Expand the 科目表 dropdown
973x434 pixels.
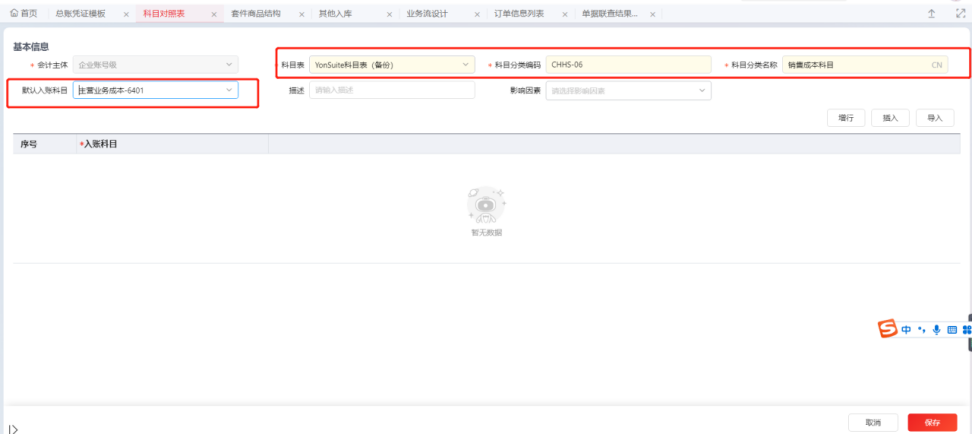click(392, 64)
